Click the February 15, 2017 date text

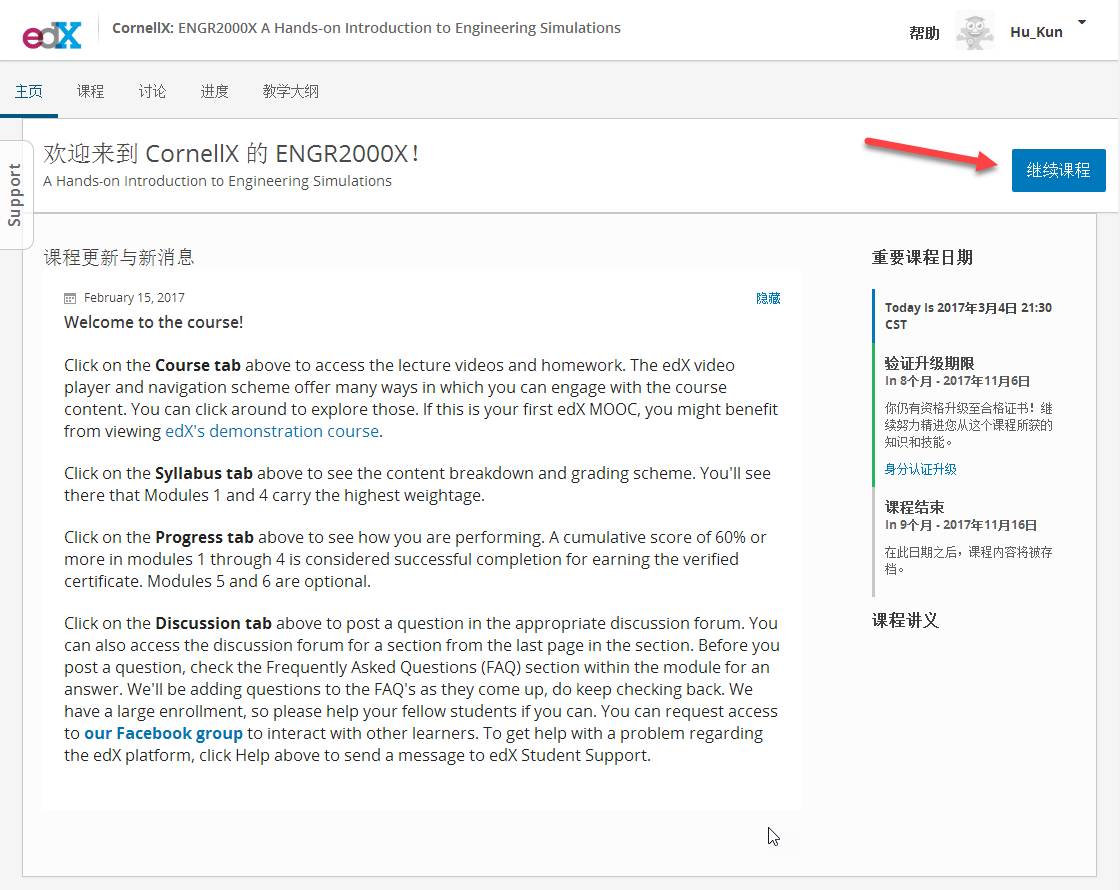tap(134, 298)
